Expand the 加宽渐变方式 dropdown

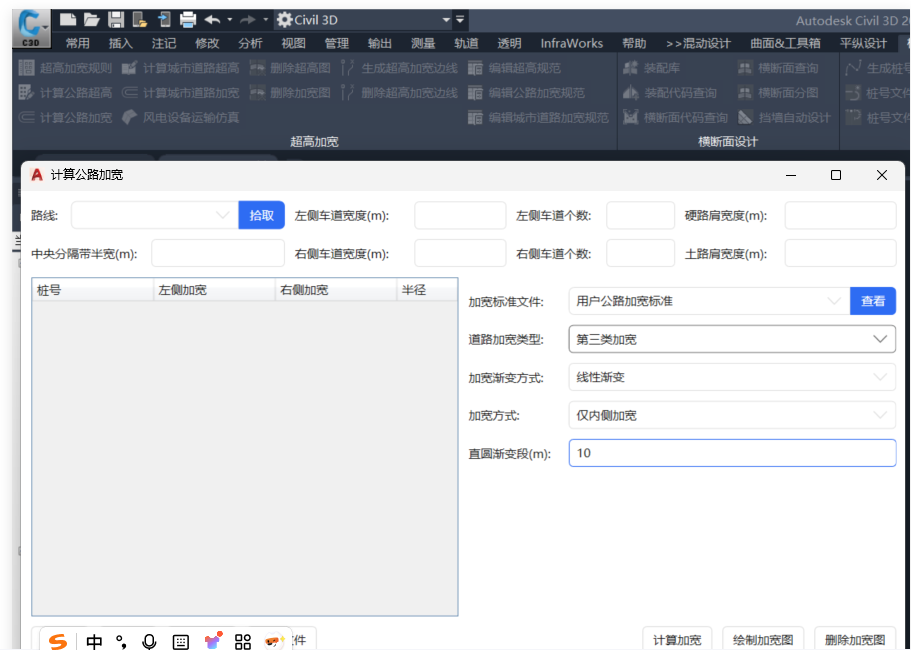tap(732, 377)
